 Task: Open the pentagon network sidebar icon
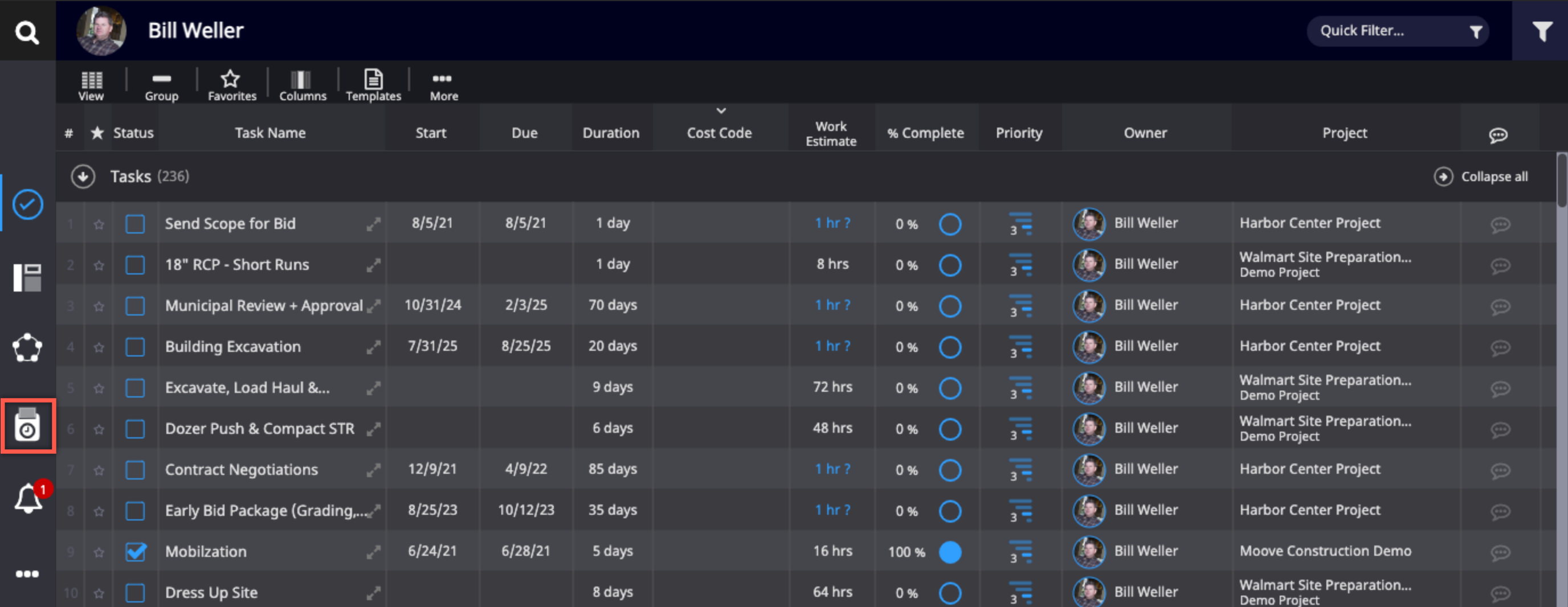click(27, 347)
